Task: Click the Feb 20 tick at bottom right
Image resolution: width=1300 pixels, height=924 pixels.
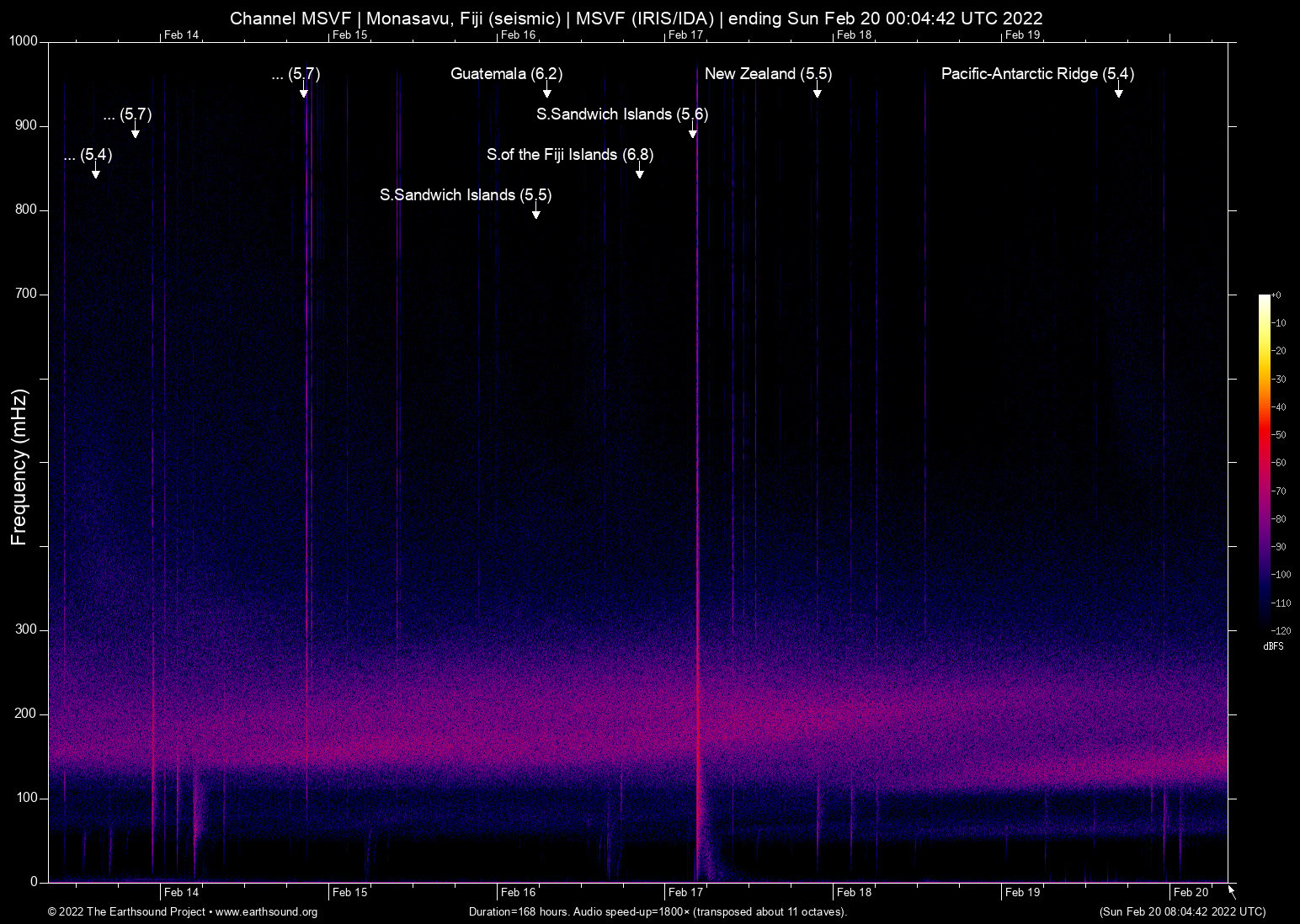Action: (1190, 892)
